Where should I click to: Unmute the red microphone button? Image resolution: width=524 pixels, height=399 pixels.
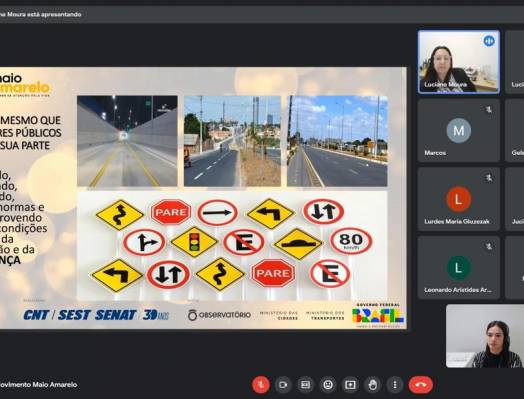click(x=261, y=385)
